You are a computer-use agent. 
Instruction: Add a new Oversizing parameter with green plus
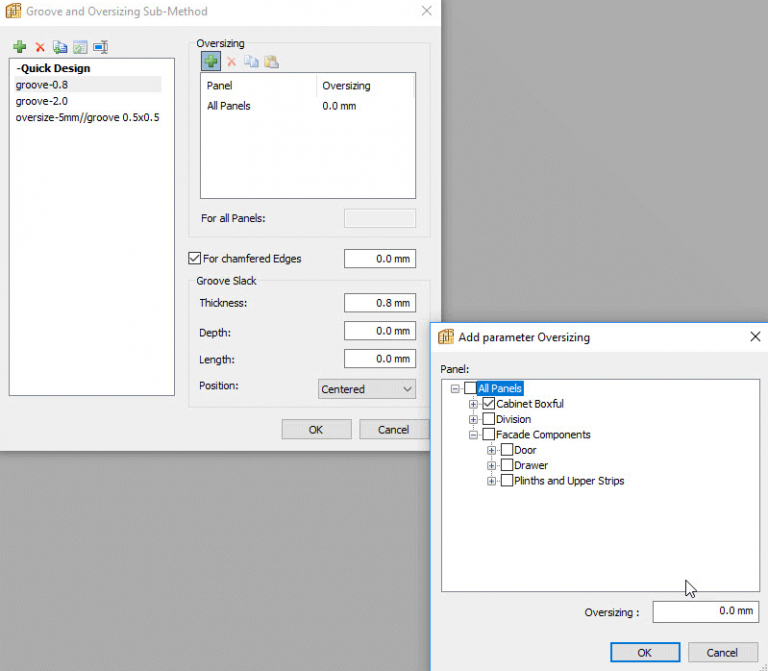click(211, 62)
